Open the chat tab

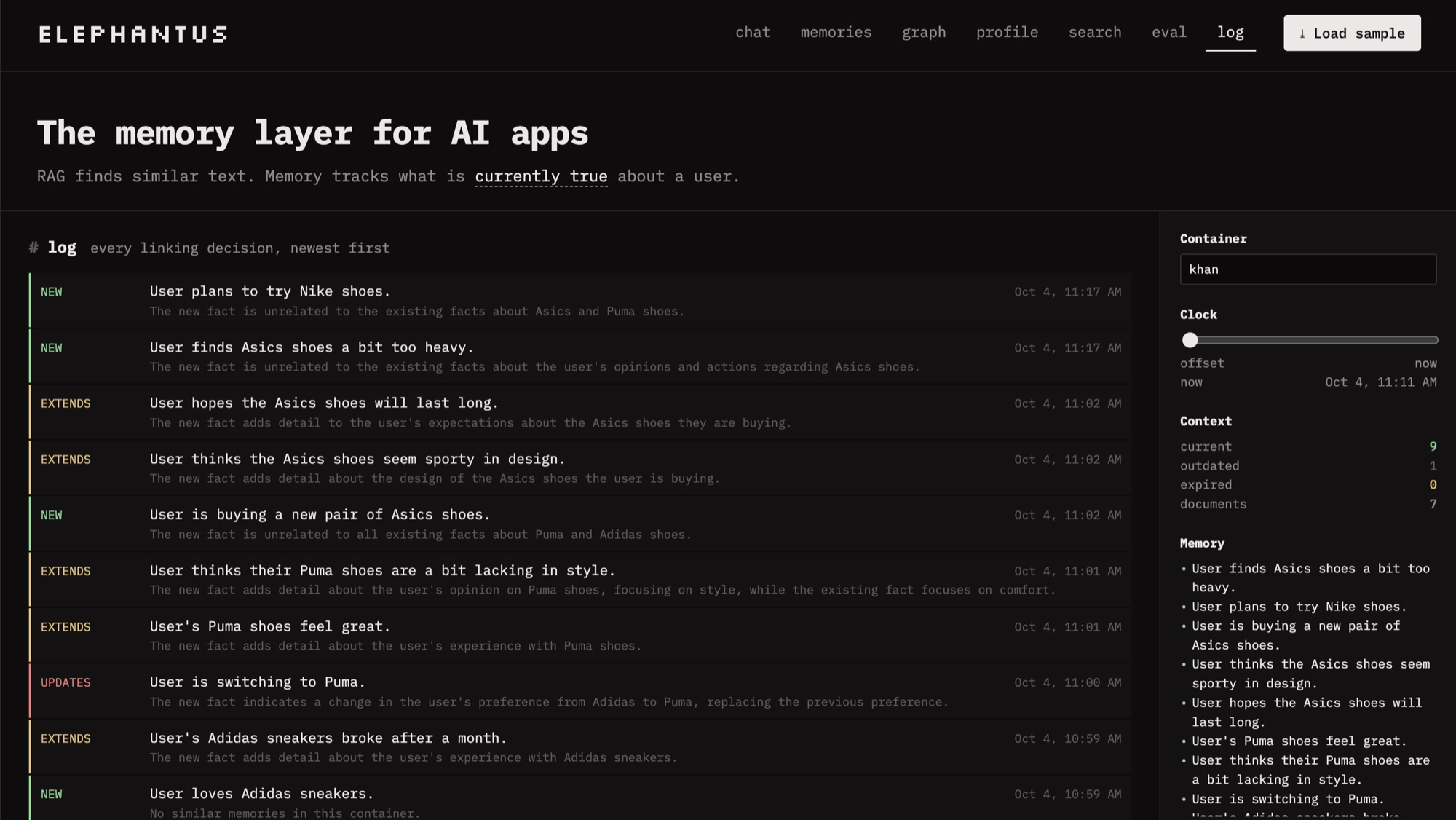coord(753,33)
